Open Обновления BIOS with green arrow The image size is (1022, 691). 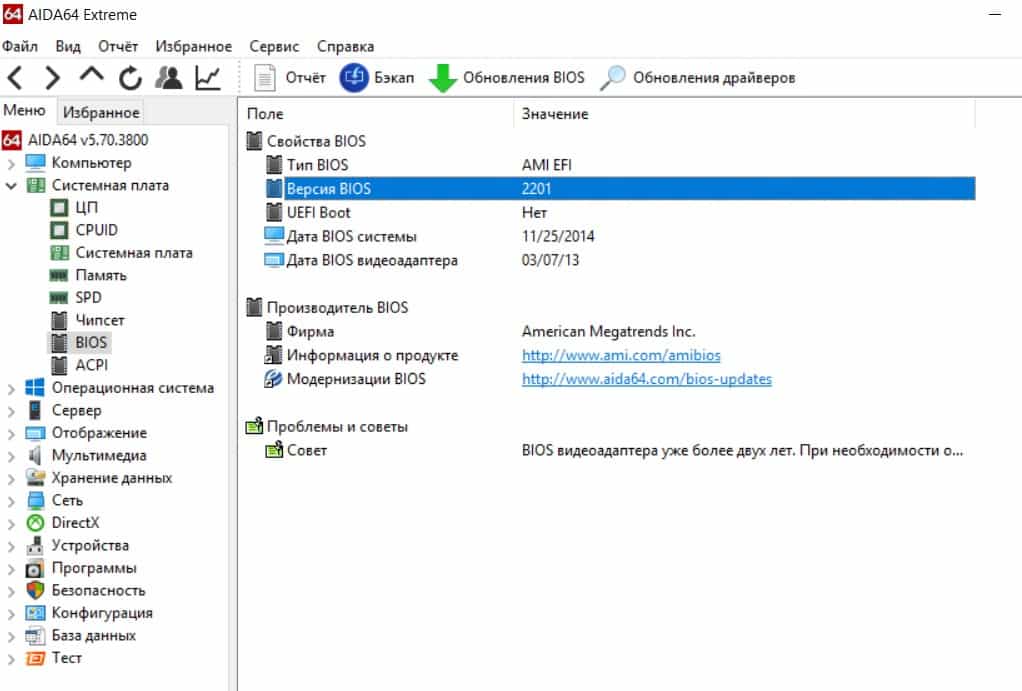[507, 78]
